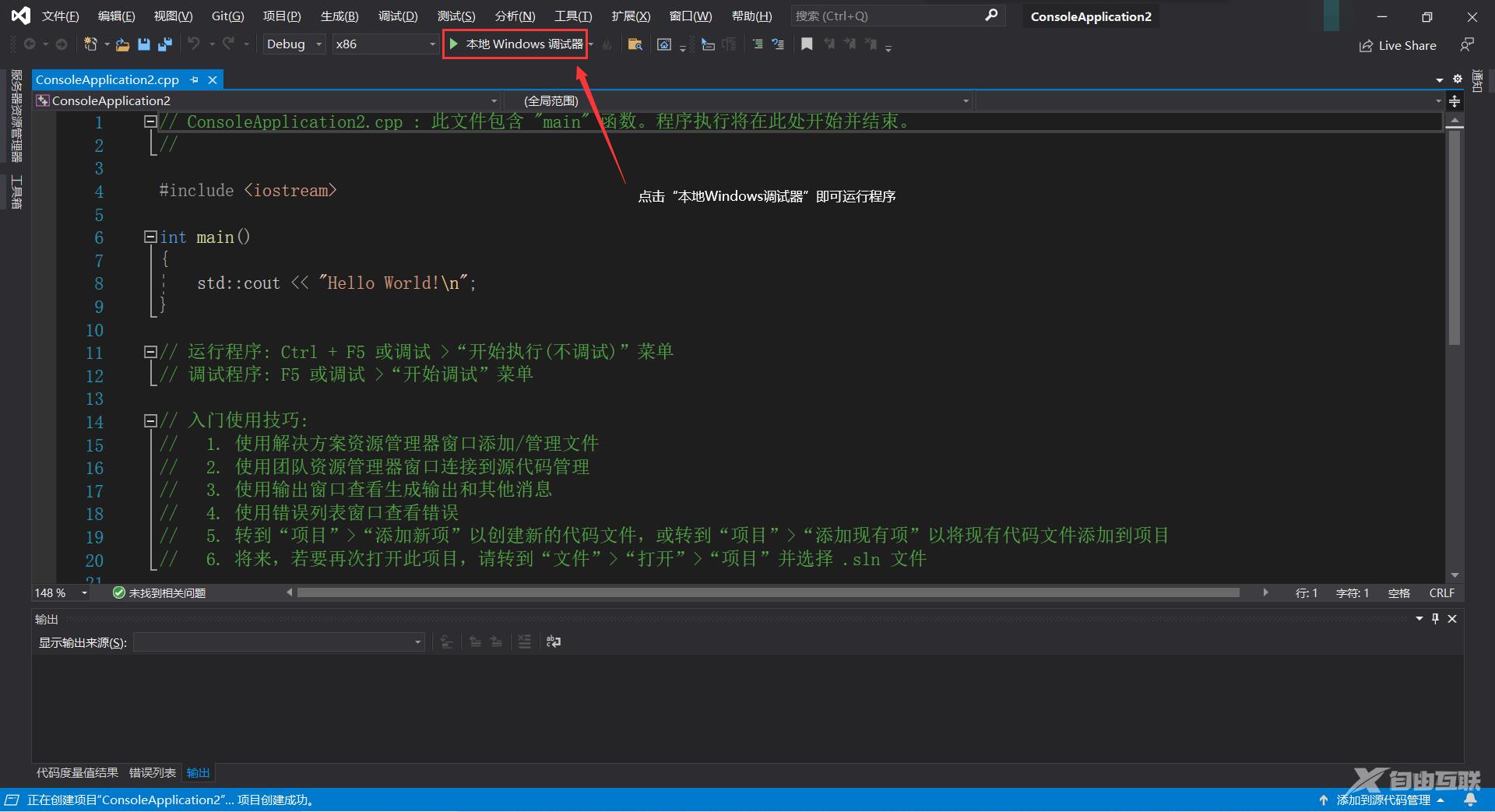Image resolution: width=1495 pixels, height=812 pixels.
Task: Open the 工具箱 side tab
Action: coord(16,192)
